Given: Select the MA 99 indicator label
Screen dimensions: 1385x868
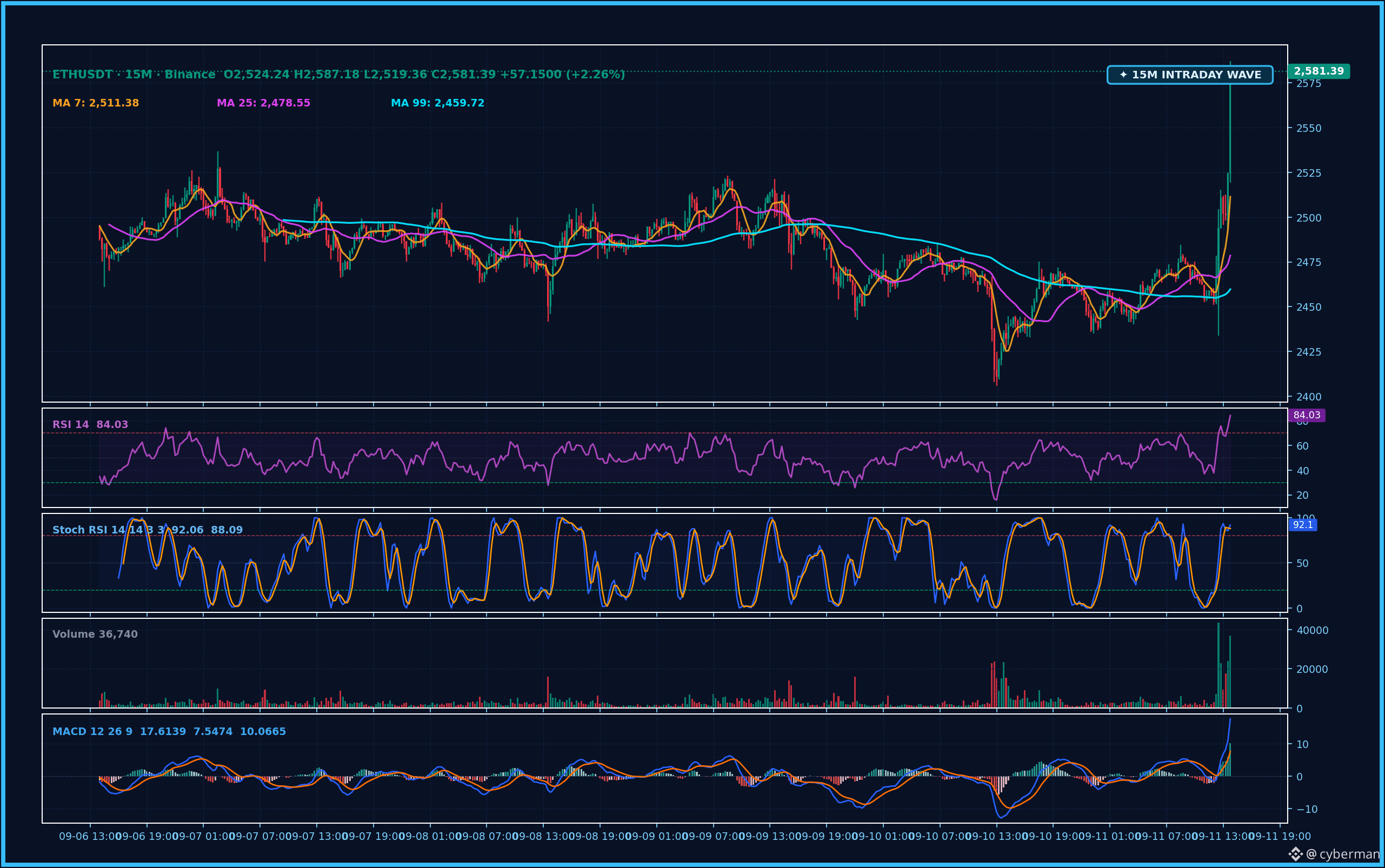Looking at the screenshot, I should click(437, 103).
